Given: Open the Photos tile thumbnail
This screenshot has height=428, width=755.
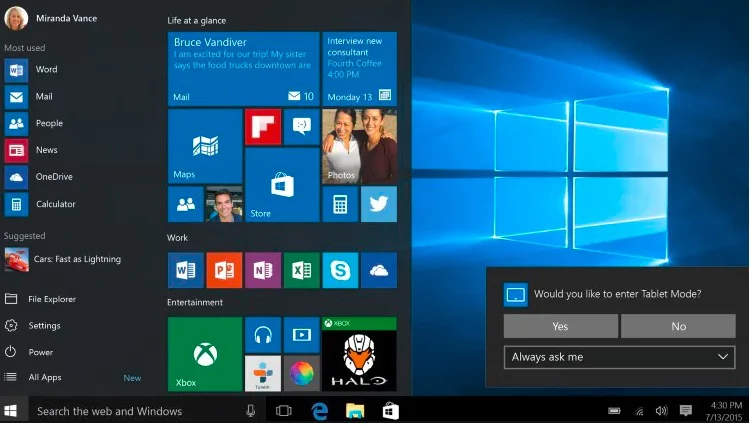Looking at the screenshot, I should 359,146.
